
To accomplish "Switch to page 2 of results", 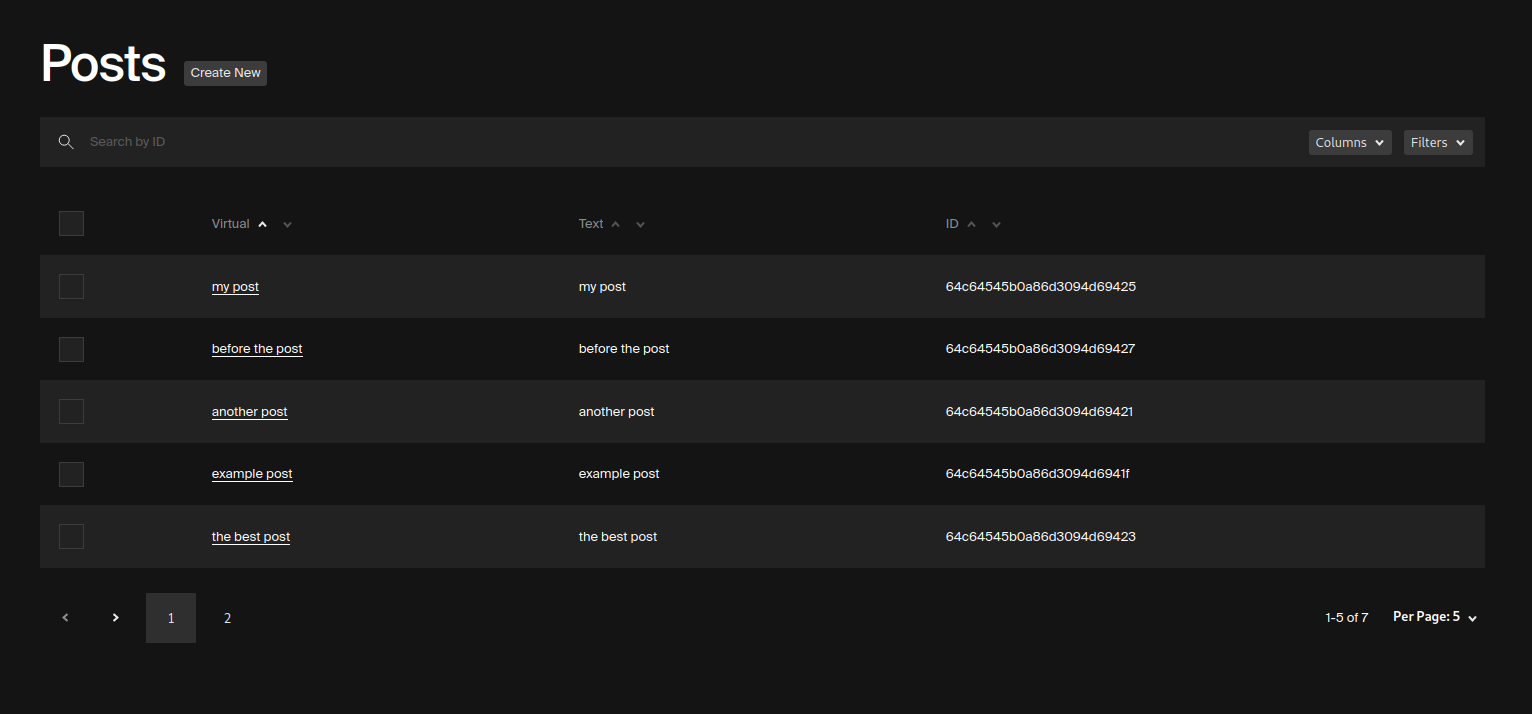I will [x=227, y=618].
